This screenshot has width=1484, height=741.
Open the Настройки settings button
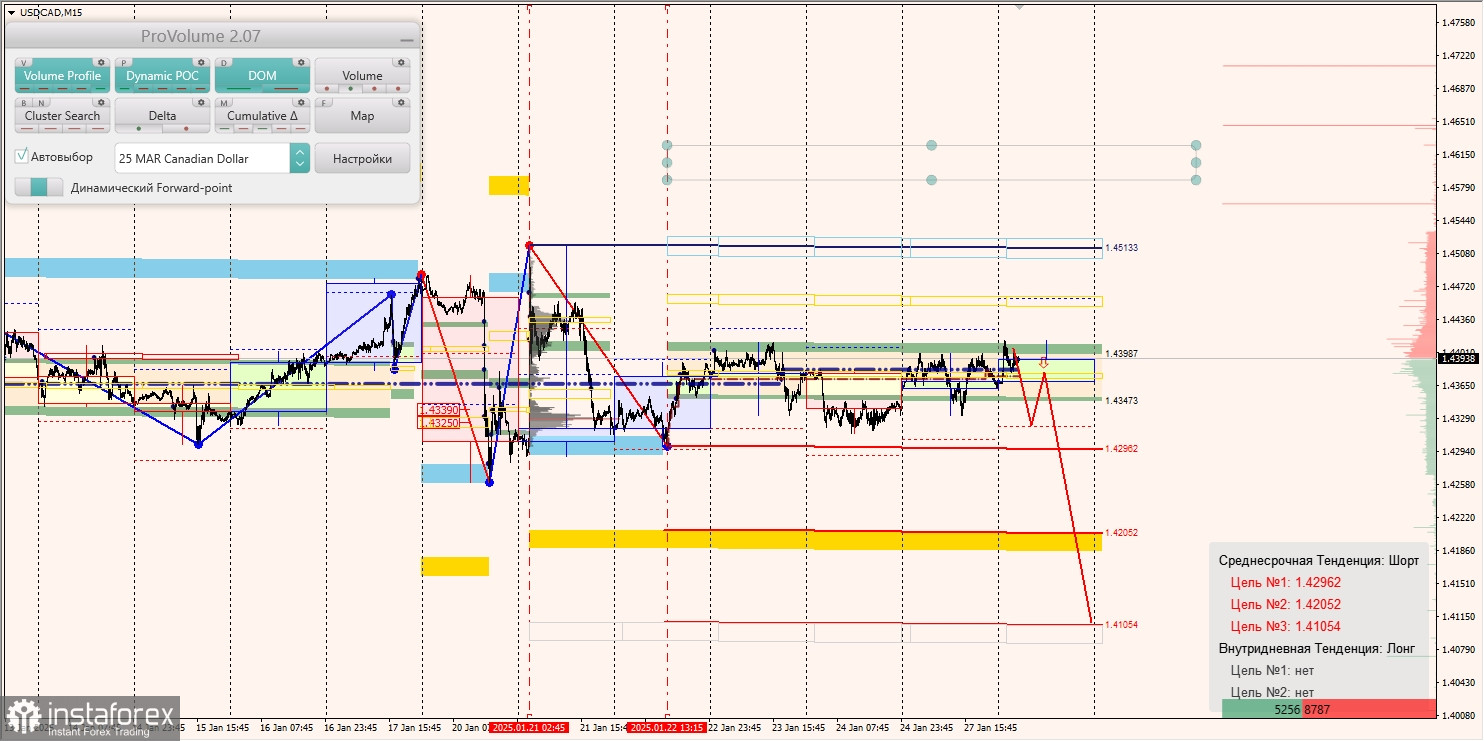pyautogui.click(x=362, y=158)
